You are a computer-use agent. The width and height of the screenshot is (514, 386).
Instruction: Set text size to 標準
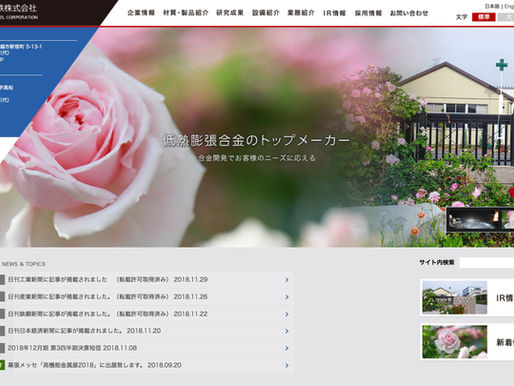point(484,17)
